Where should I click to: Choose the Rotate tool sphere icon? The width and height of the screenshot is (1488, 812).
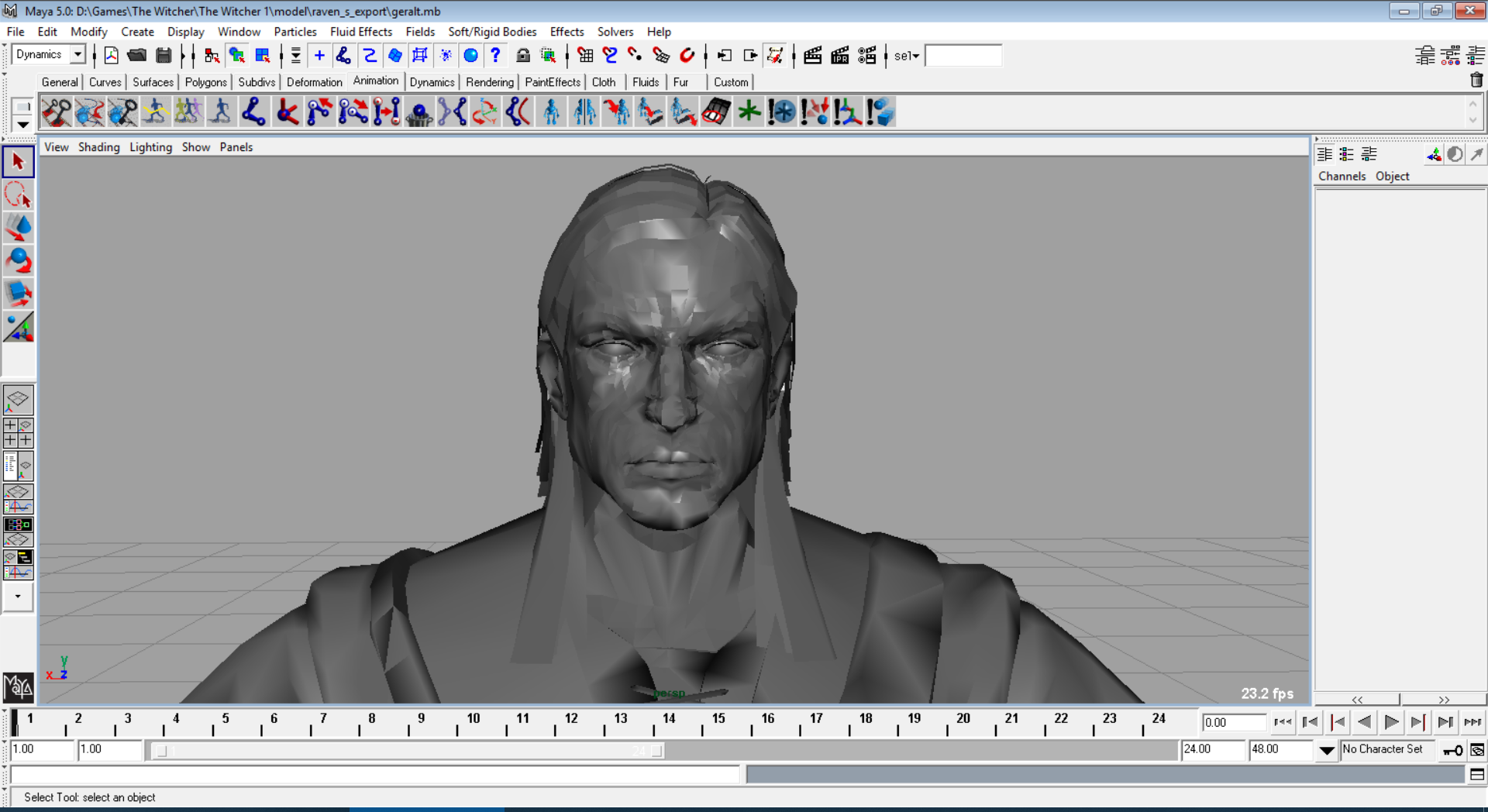click(19, 261)
